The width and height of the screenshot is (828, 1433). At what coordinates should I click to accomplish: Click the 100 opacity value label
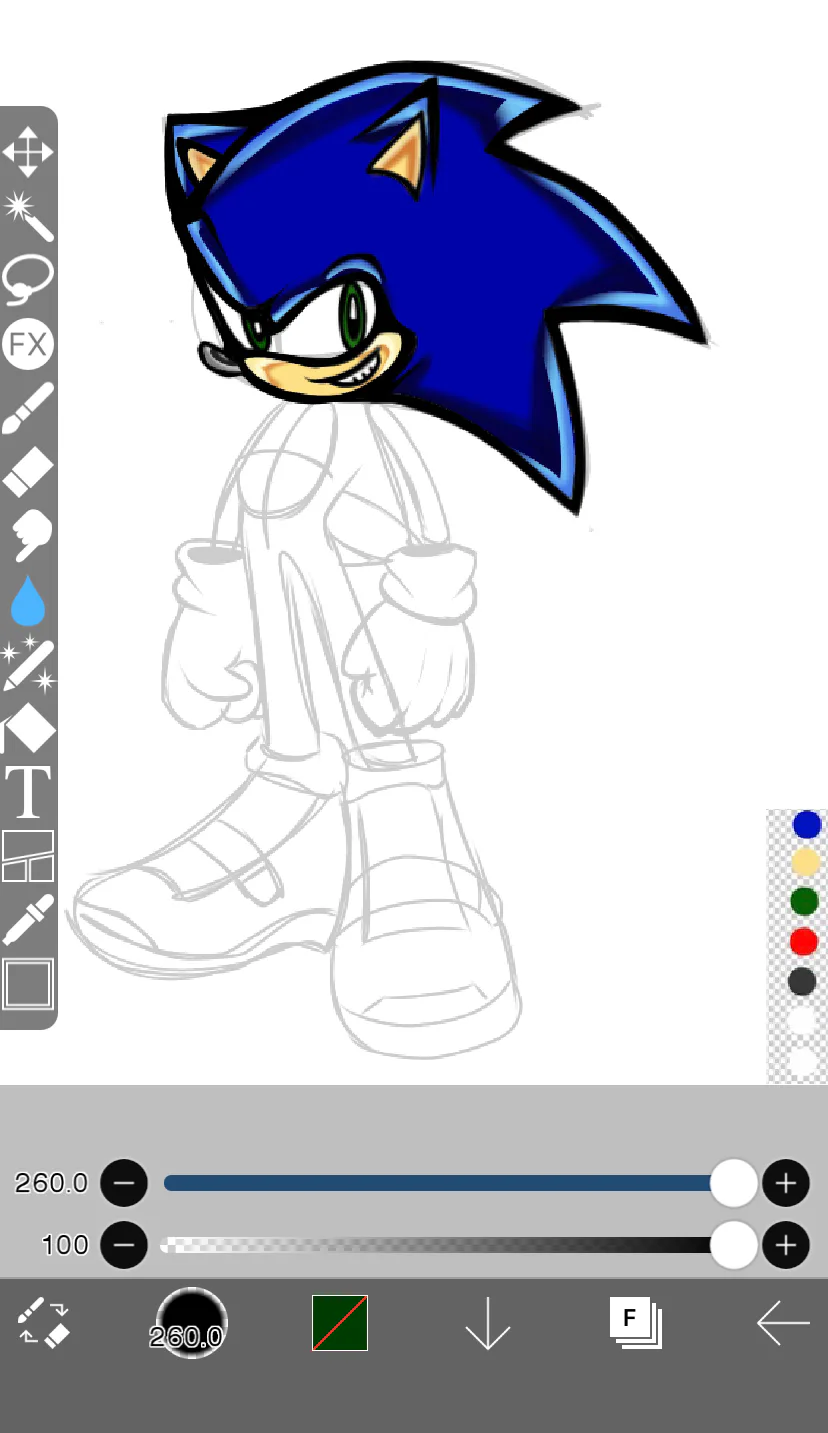click(x=65, y=1245)
